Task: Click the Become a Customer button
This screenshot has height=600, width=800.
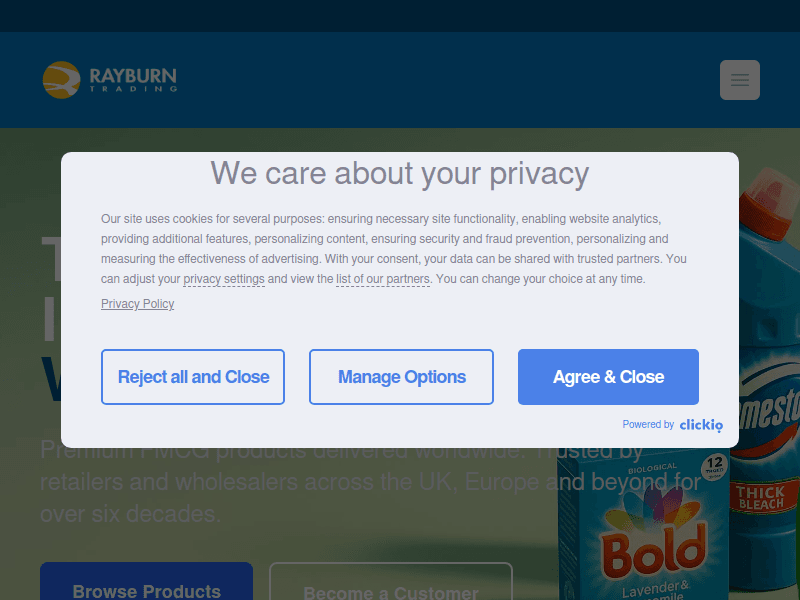Action: (x=390, y=585)
